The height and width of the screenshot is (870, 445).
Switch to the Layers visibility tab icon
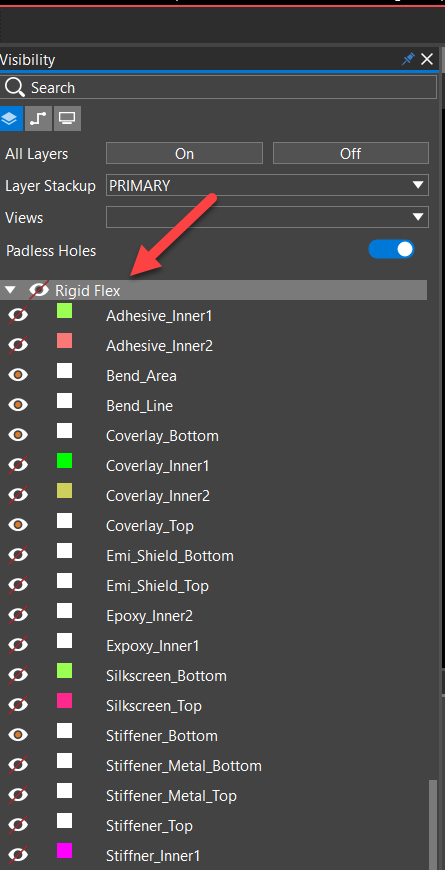pyautogui.click(x=11, y=119)
